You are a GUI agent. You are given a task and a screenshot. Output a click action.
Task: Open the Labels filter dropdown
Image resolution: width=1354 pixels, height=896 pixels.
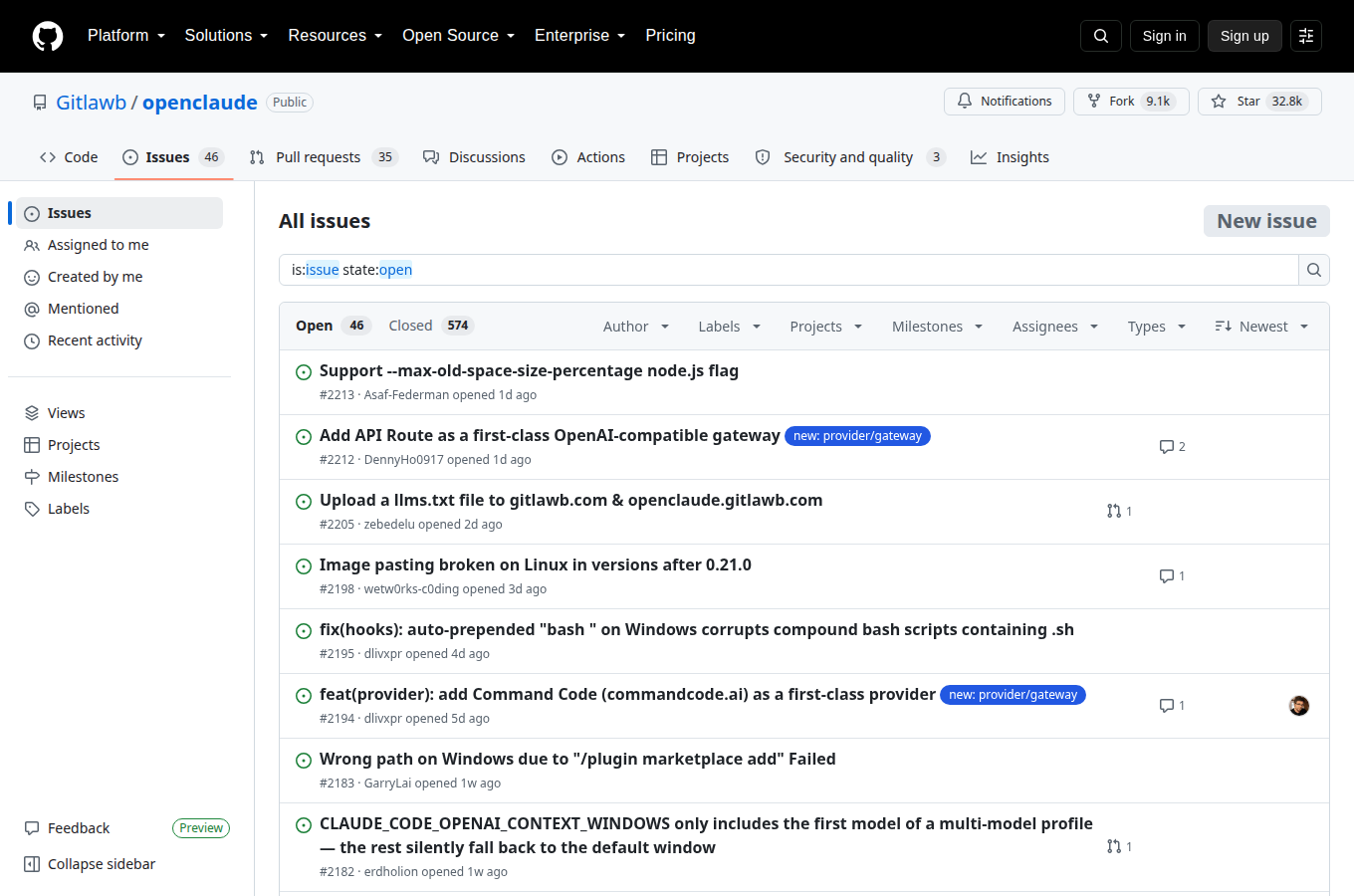pos(730,327)
